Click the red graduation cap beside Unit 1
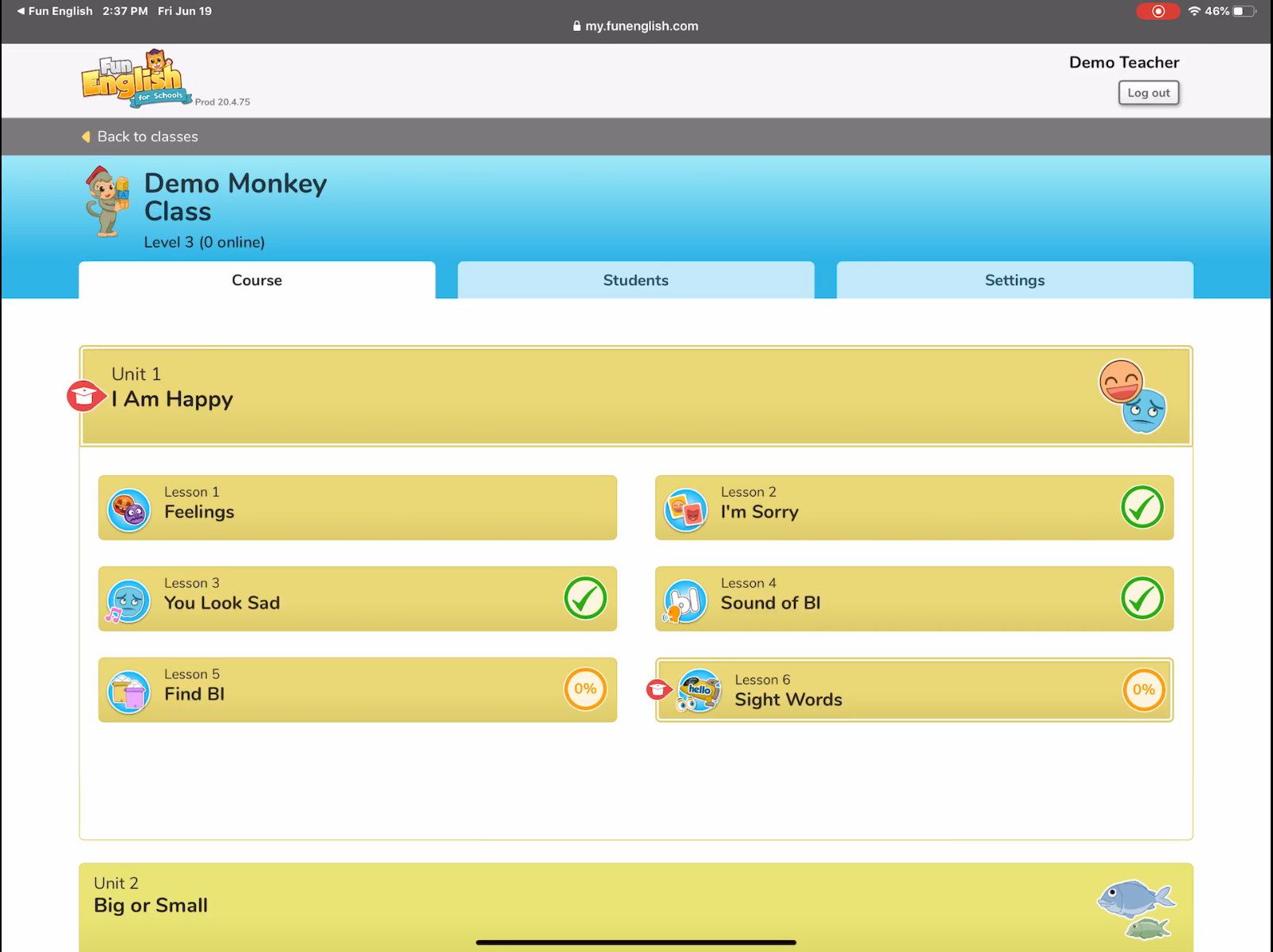This screenshot has height=952, width=1273. (x=85, y=396)
